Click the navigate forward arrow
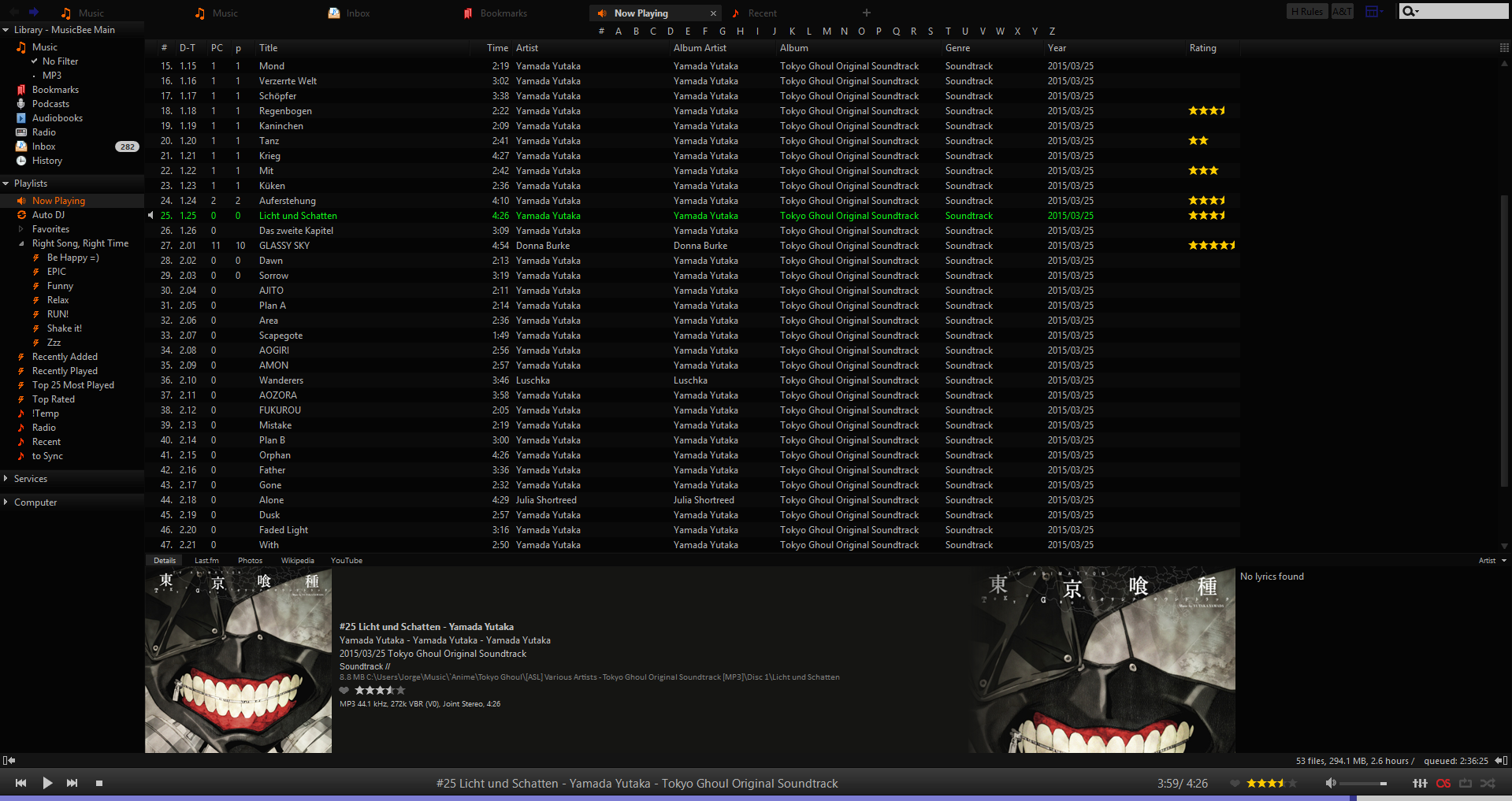 point(34,12)
